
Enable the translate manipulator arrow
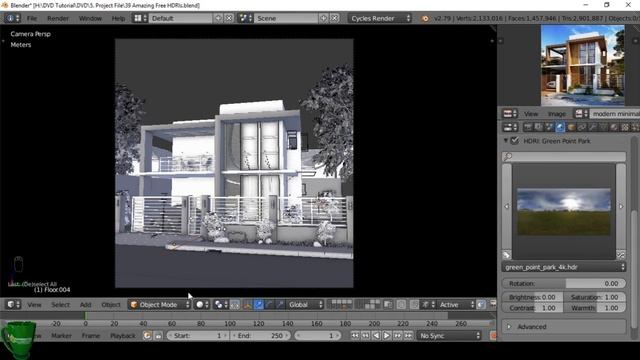click(258, 304)
